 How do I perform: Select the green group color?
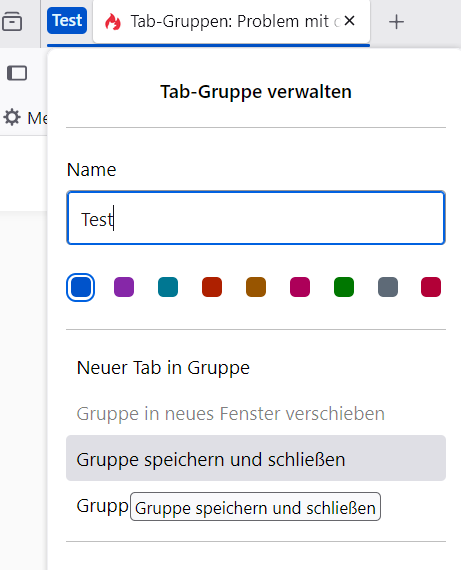(x=344, y=287)
